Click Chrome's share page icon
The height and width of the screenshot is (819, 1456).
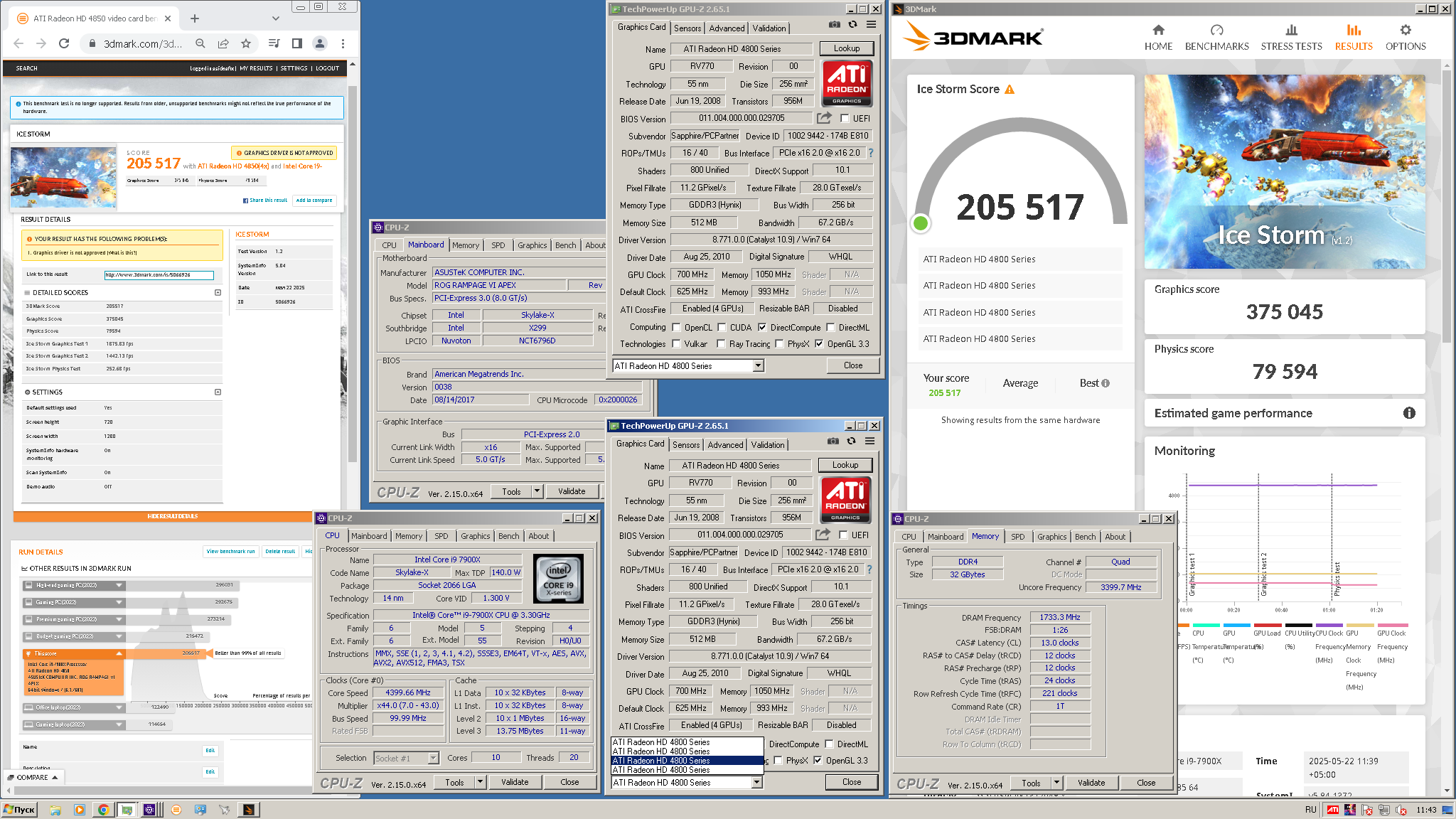coord(223,43)
